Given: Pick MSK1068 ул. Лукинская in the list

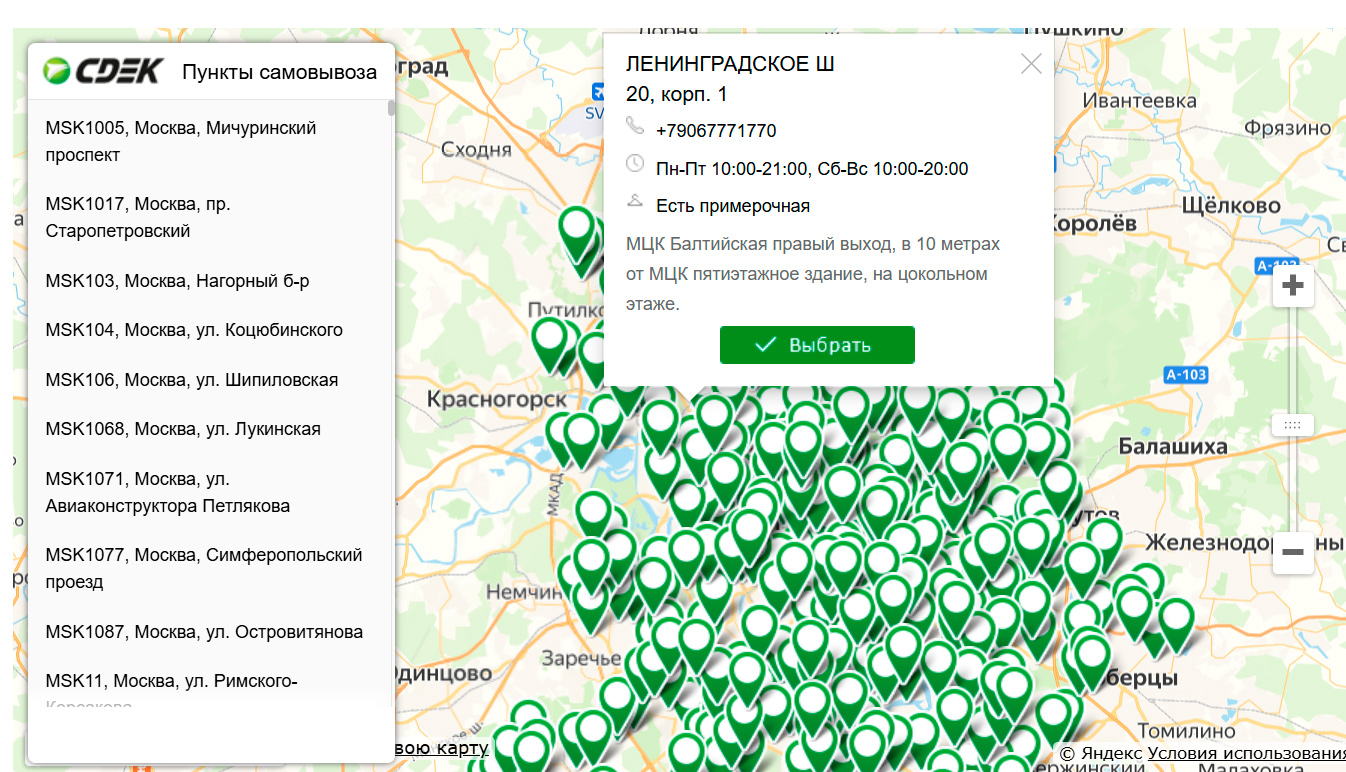Looking at the screenshot, I should pos(183,429).
